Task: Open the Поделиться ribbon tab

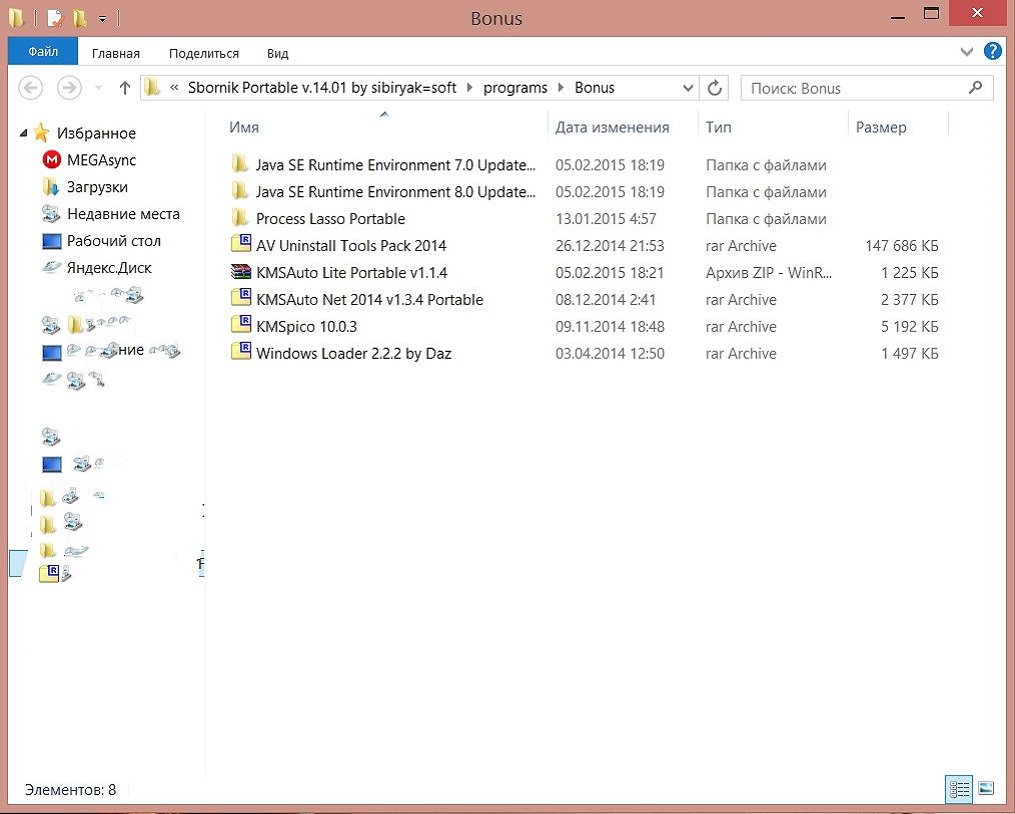Action: click(204, 53)
